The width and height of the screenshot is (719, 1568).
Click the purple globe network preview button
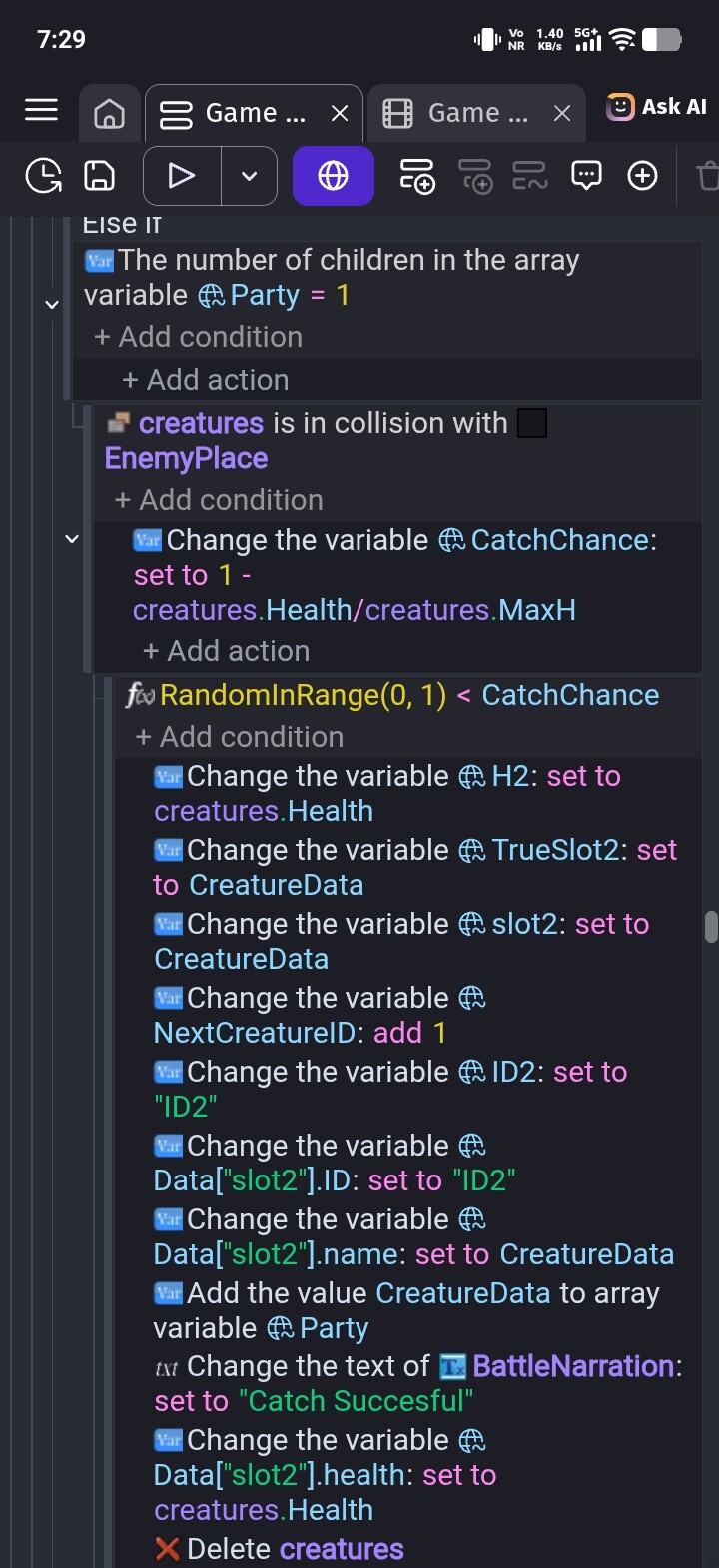(333, 176)
